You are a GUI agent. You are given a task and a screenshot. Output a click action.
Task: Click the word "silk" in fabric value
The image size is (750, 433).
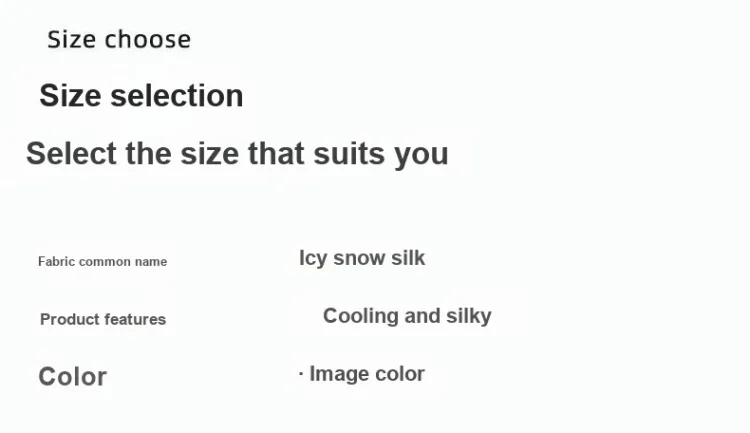[407, 258]
